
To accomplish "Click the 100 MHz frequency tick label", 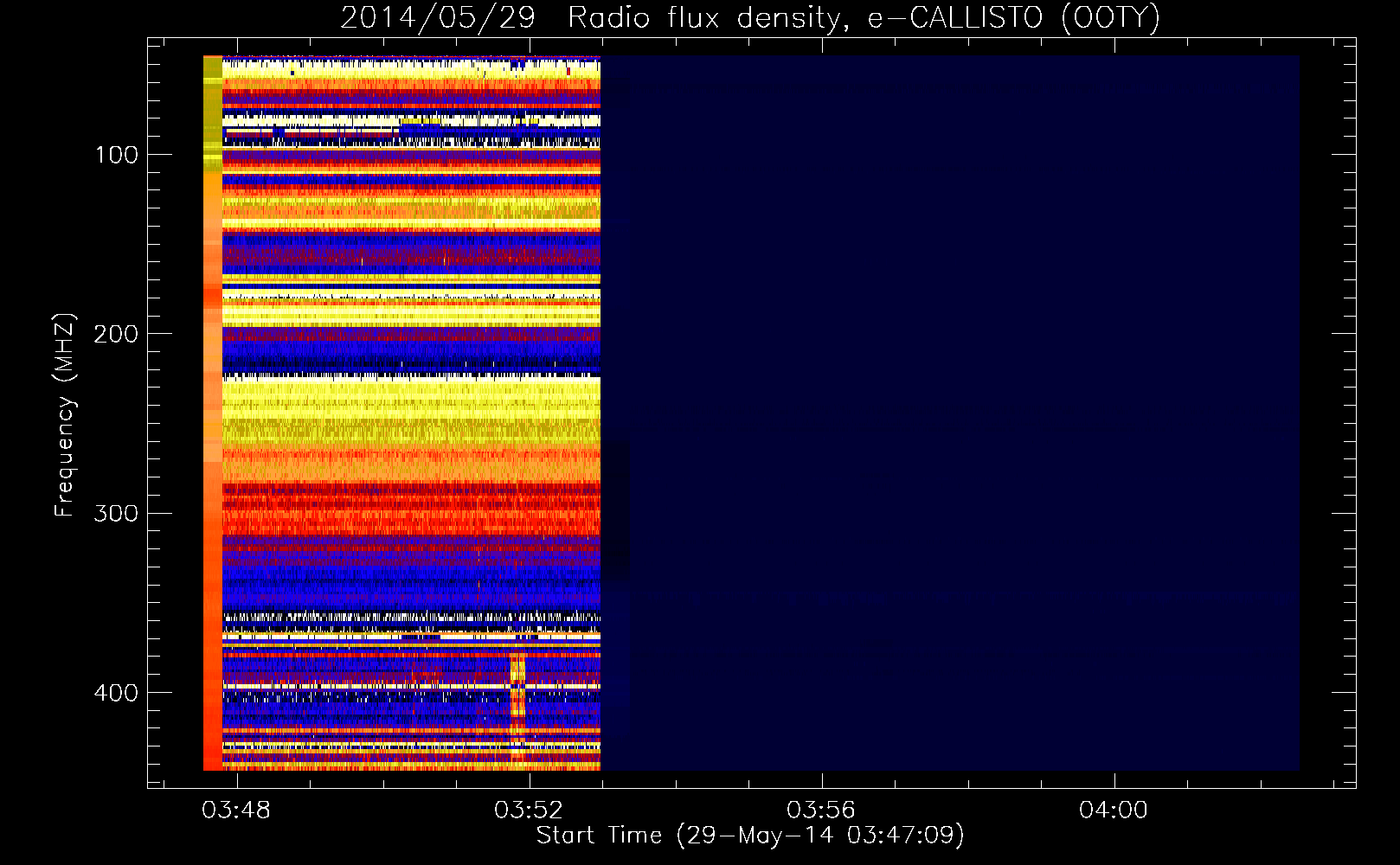I will pos(117,155).
